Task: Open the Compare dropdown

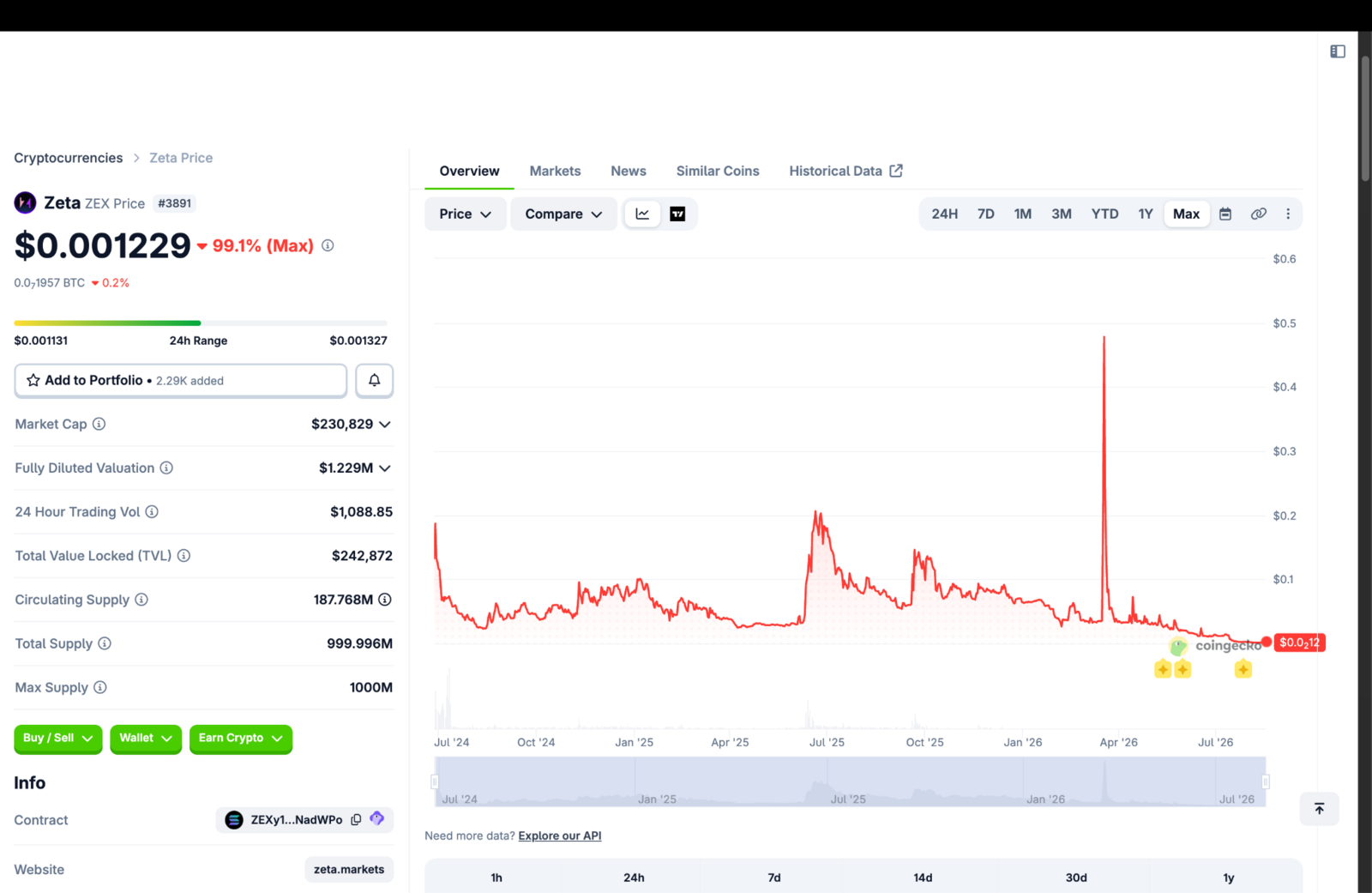Action: pos(563,214)
